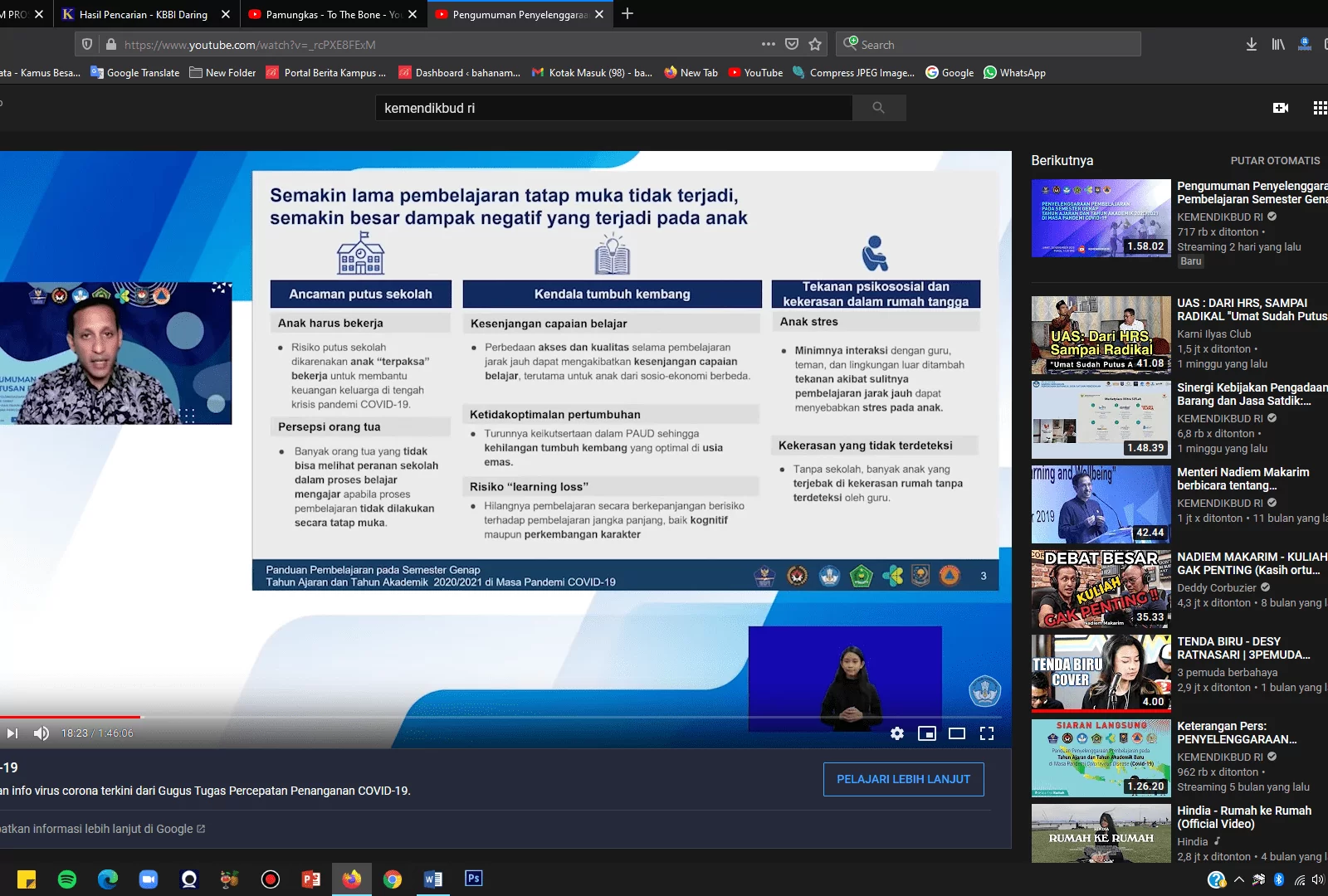The height and width of the screenshot is (896, 1328).
Task: Click the create video camera icon
Action: click(1281, 108)
